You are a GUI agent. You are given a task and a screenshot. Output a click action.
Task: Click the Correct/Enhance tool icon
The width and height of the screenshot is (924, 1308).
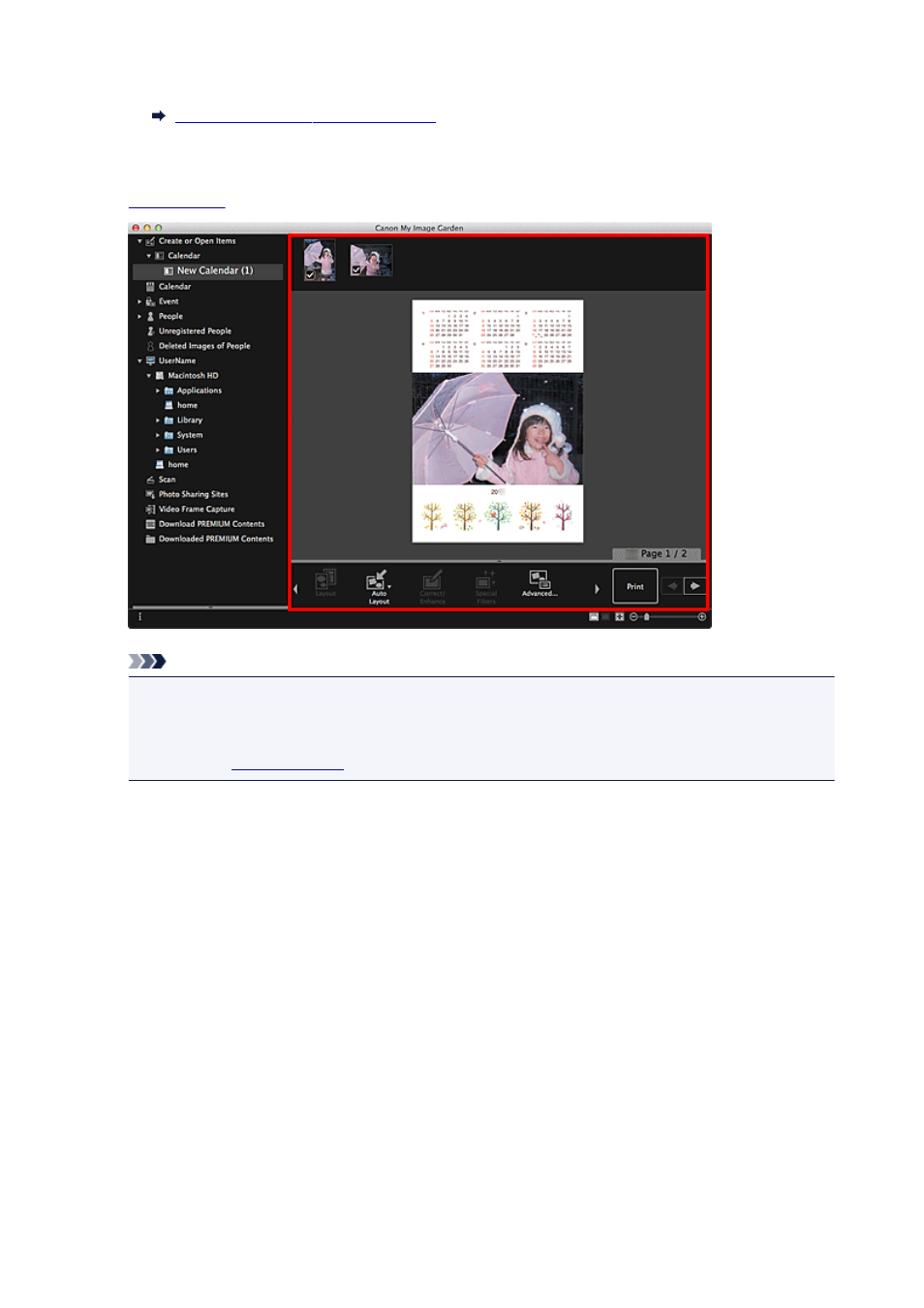click(432, 580)
